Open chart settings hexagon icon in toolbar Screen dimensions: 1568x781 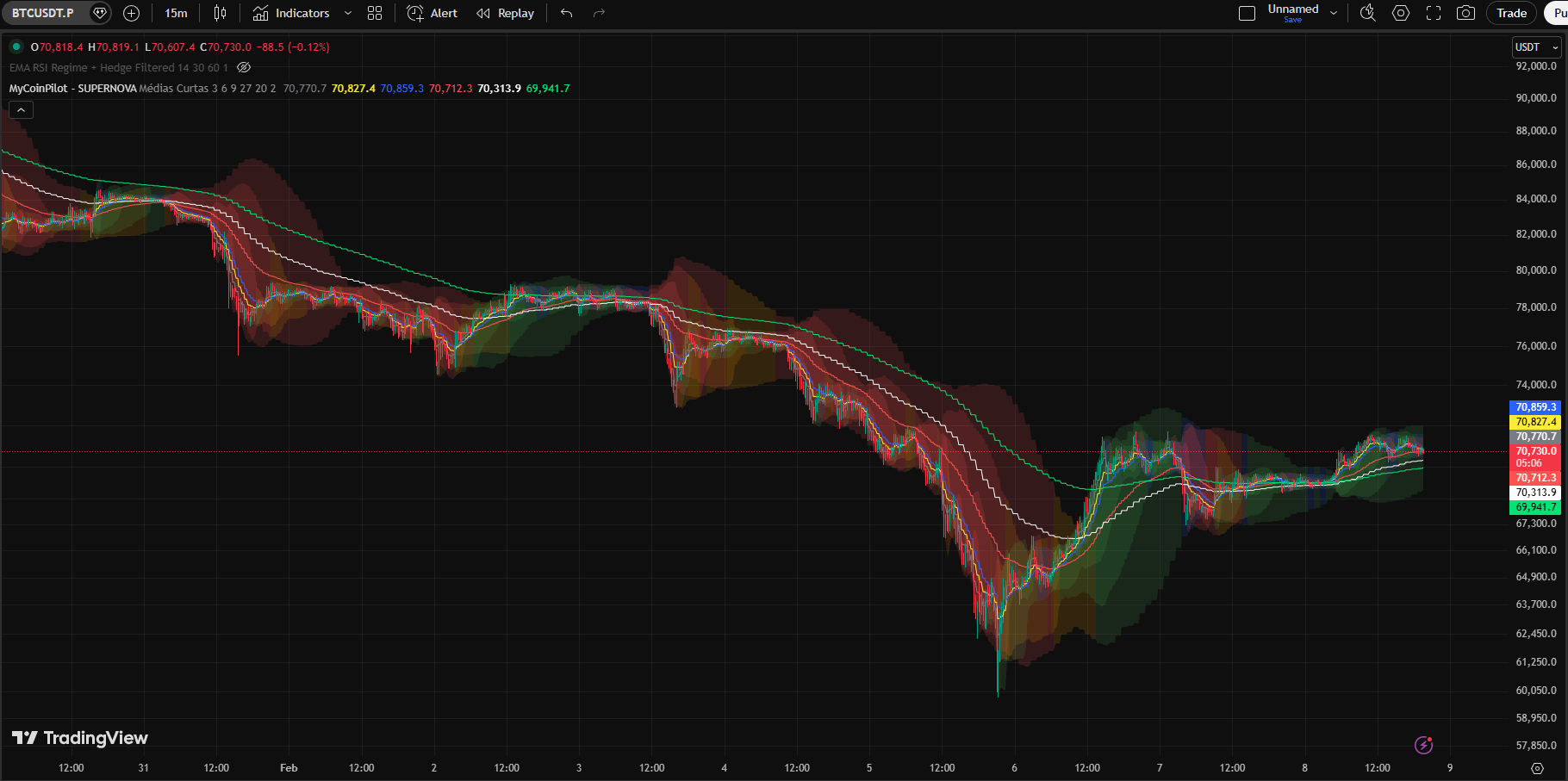point(1401,13)
